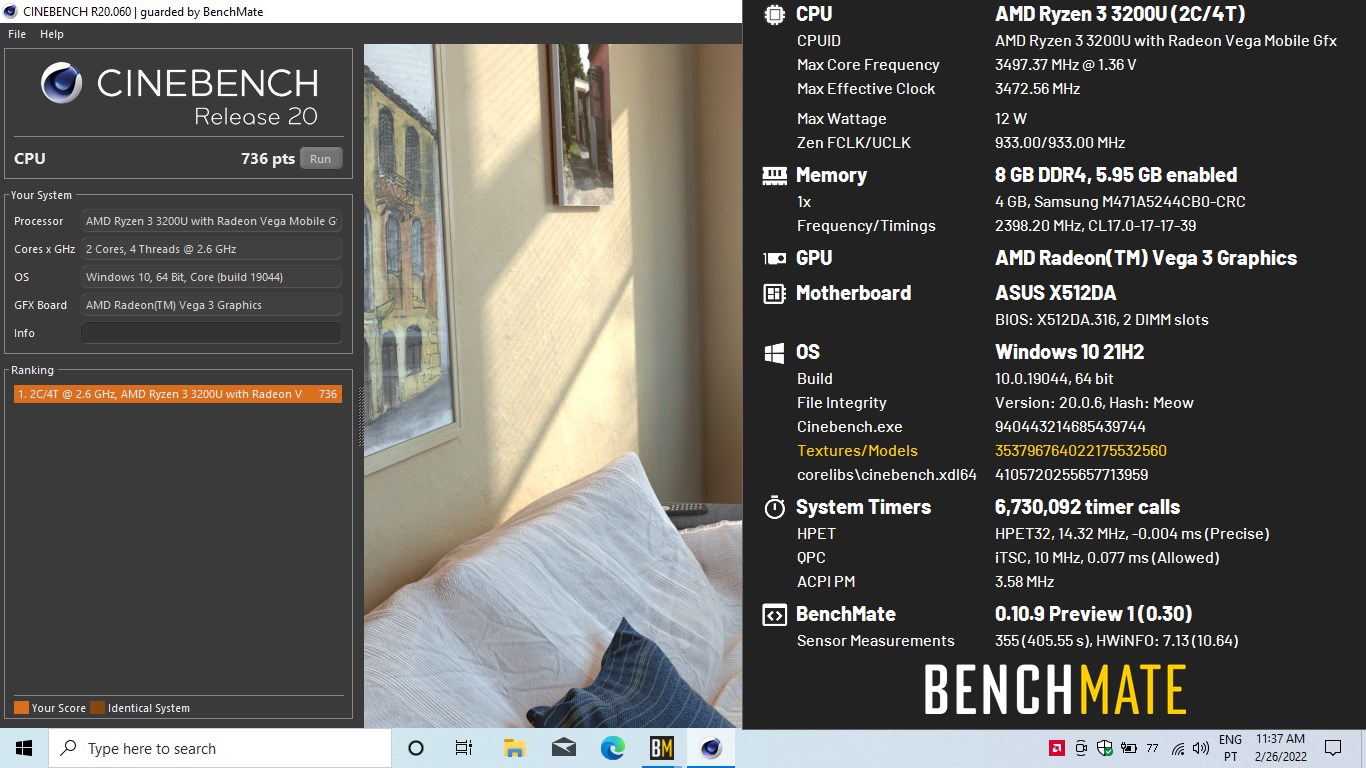Open Windows Security shield tray icon
Image resolution: width=1366 pixels, height=768 pixels.
1105,748
